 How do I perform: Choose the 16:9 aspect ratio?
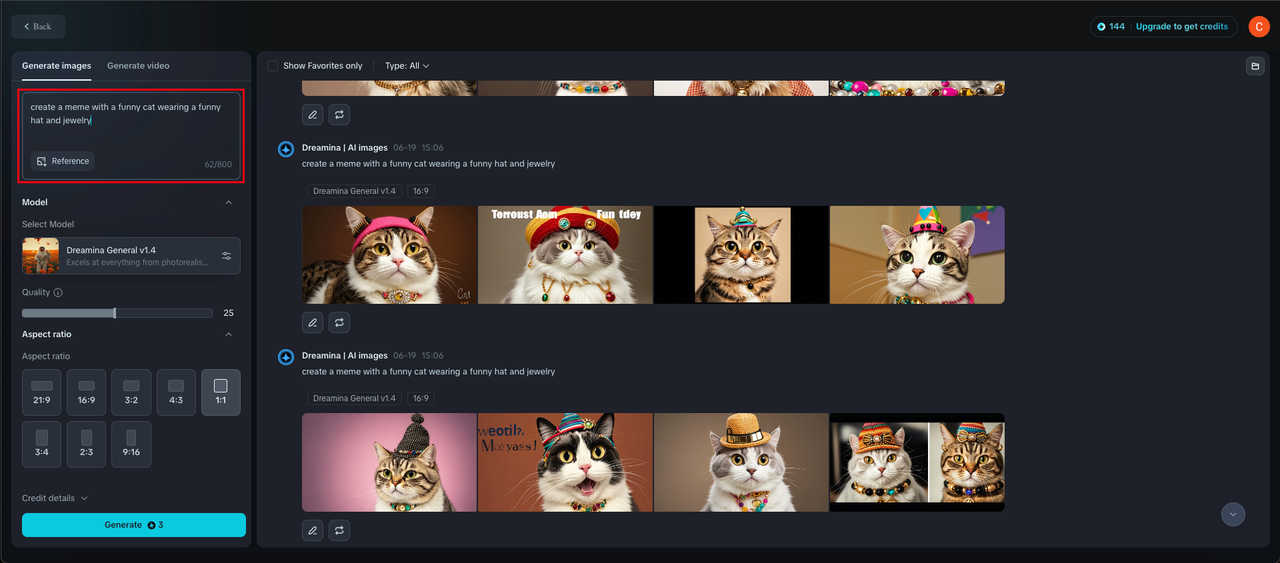click(86, 392)
